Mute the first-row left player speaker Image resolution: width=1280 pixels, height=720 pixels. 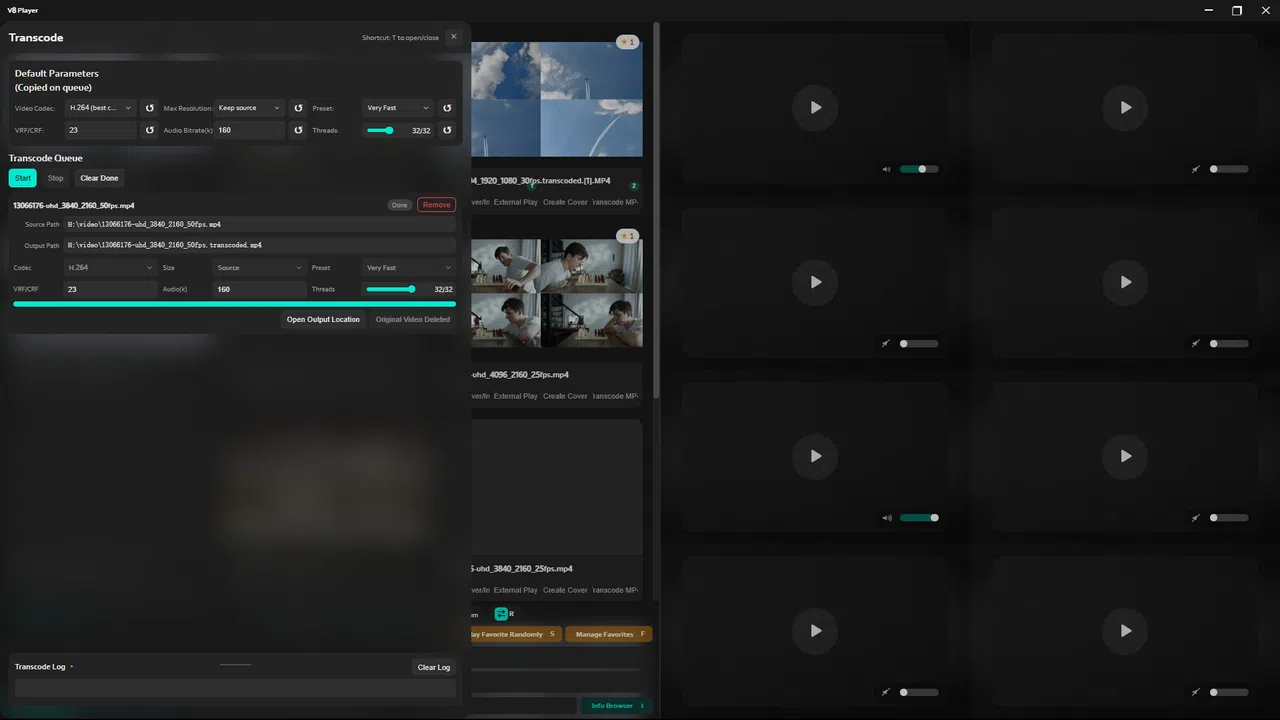pyautogui.click(x=886, y=169)
